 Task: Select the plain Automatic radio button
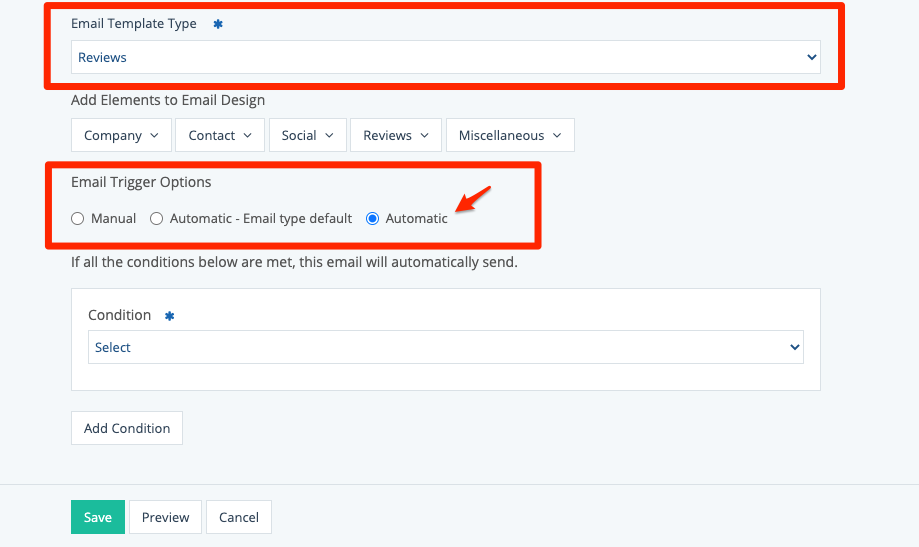373,218
